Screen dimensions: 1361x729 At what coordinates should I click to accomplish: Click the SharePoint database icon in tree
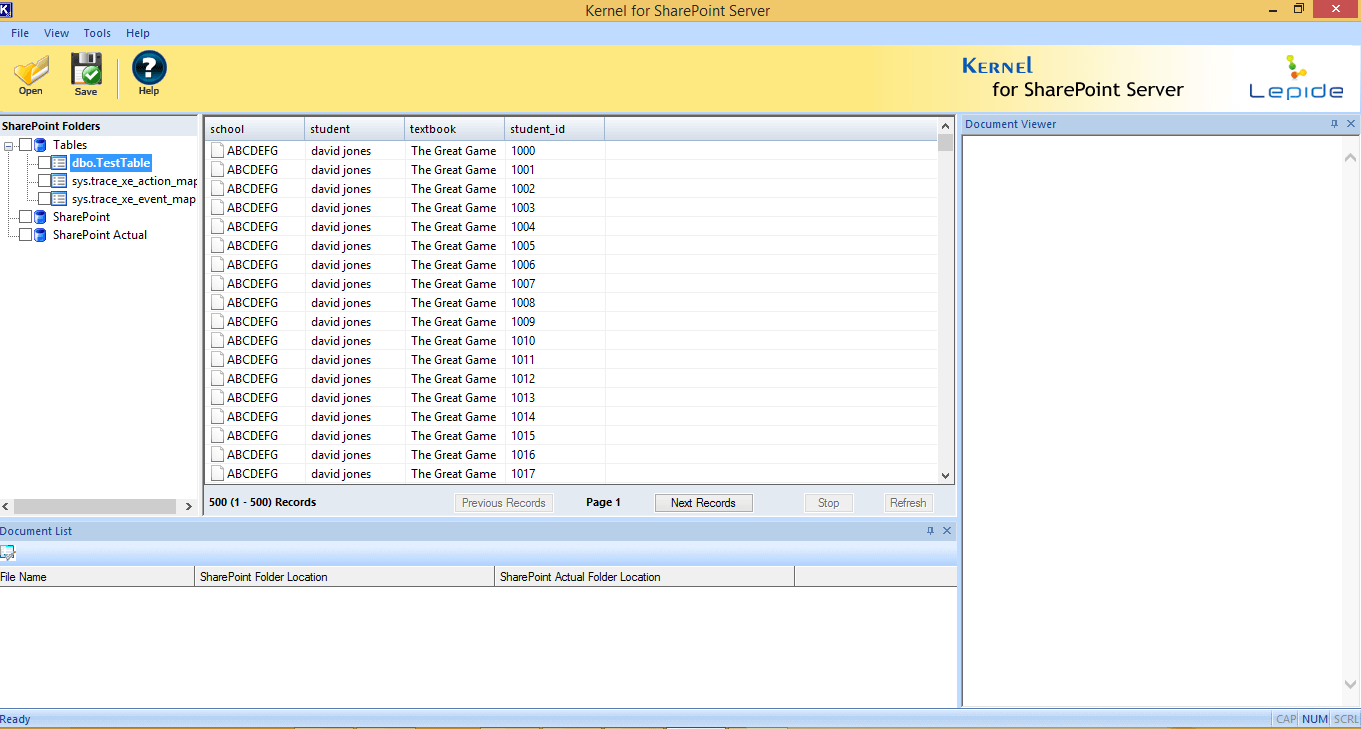point(40,217)
